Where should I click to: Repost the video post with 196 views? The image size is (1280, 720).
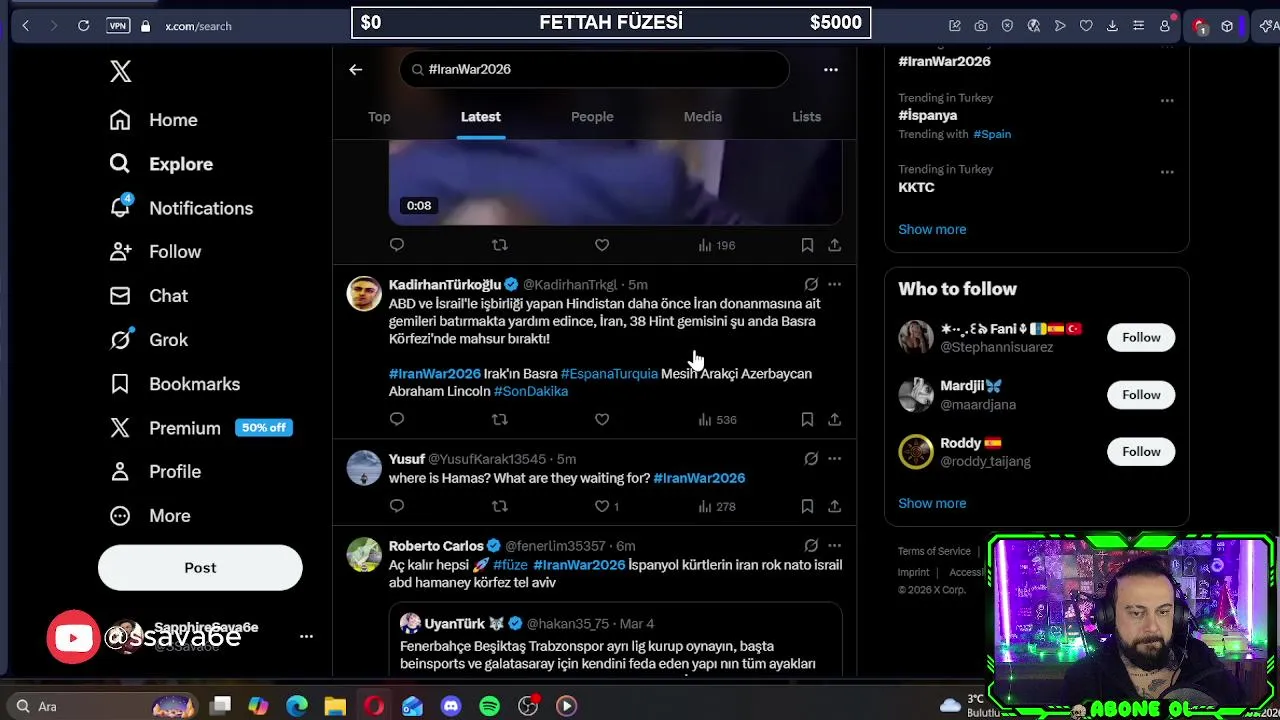click(499, 245)
